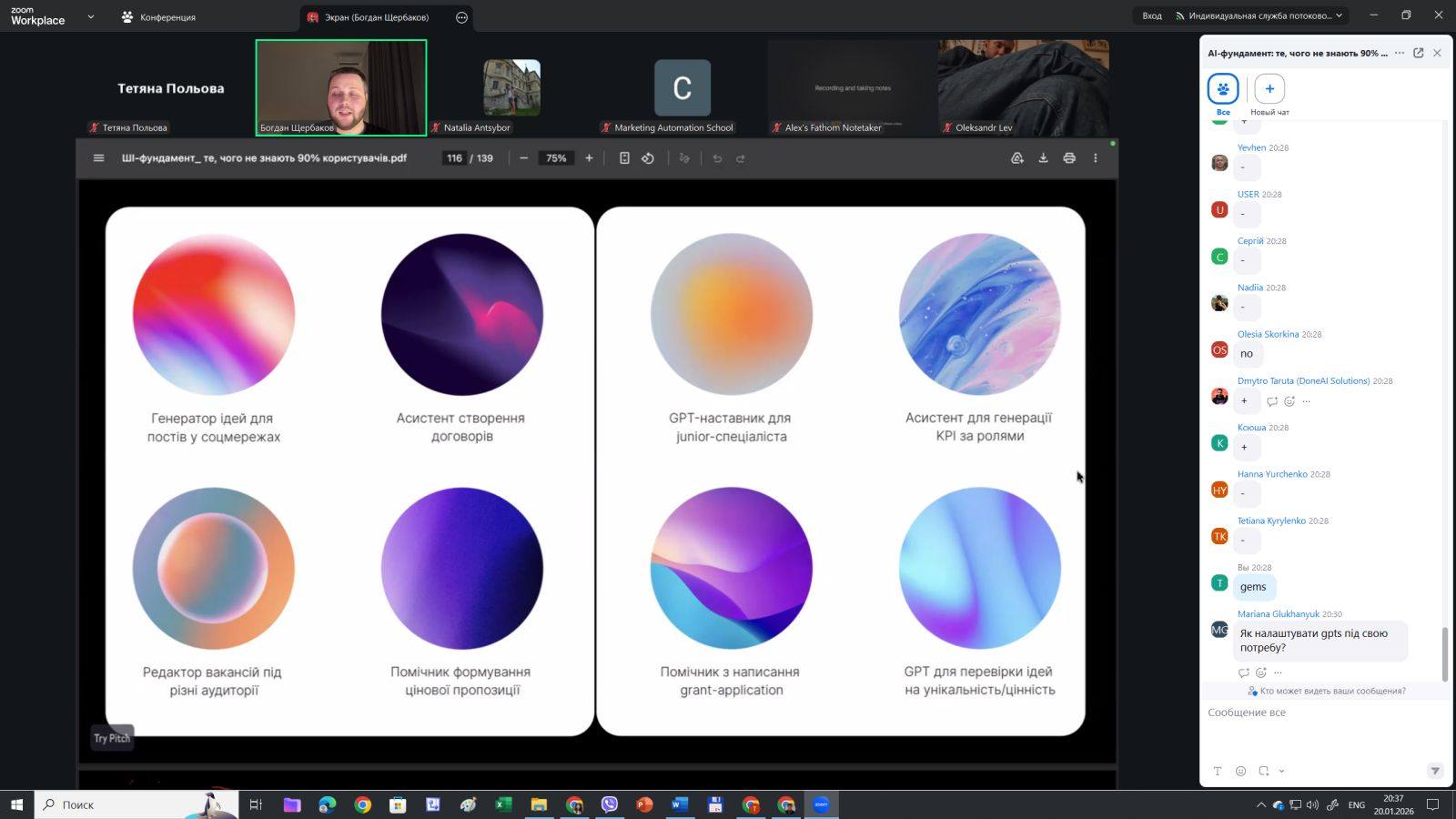Screen dimensions: 1456x819
Task: Open 'Кто может видеть ваши сообщения?' link
Action: (x=1331, y=691)
